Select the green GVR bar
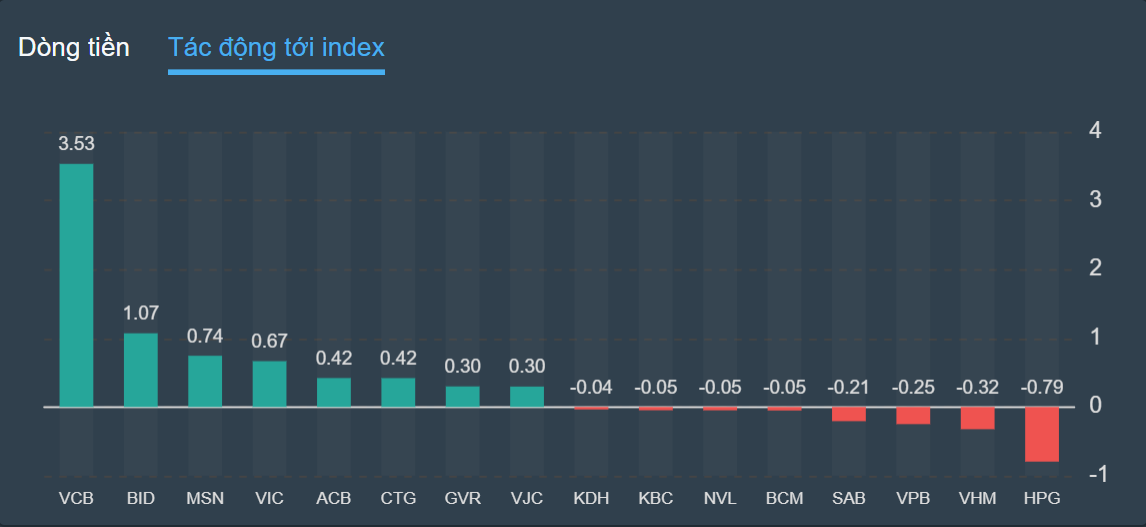The width and height of the screenshot is (1146, 527). 462,396
